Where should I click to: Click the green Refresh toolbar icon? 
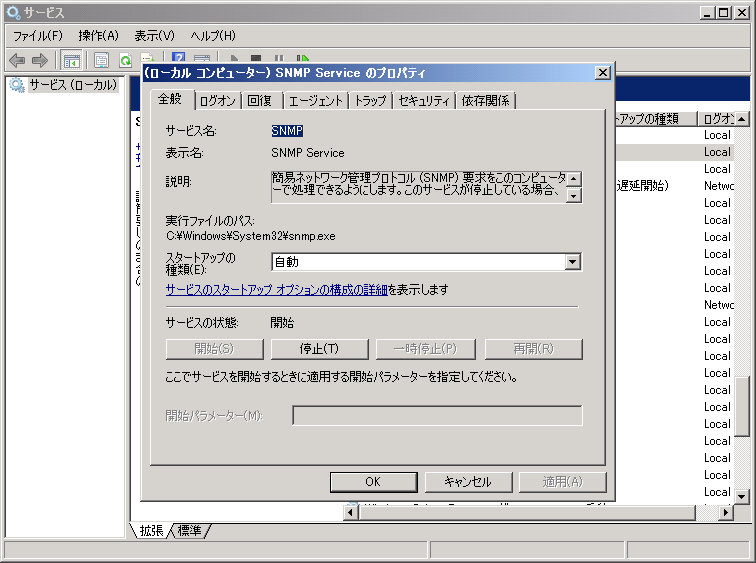click(125, 61)
